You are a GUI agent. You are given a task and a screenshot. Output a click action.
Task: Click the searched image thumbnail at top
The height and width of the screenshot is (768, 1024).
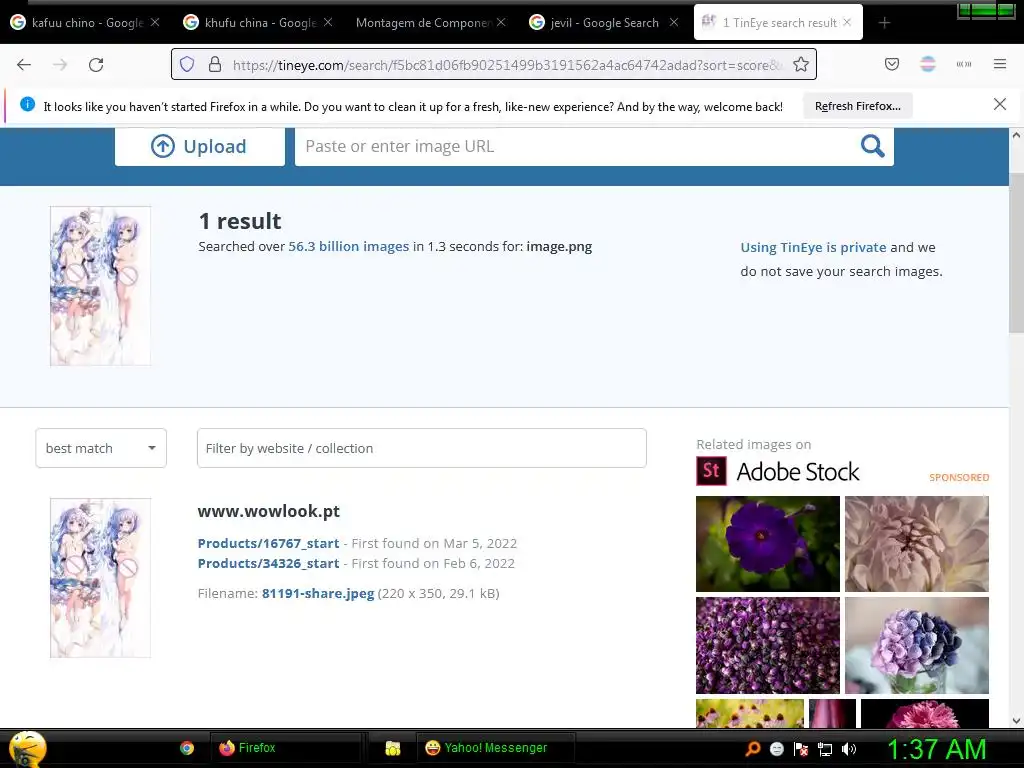[101, 286]
